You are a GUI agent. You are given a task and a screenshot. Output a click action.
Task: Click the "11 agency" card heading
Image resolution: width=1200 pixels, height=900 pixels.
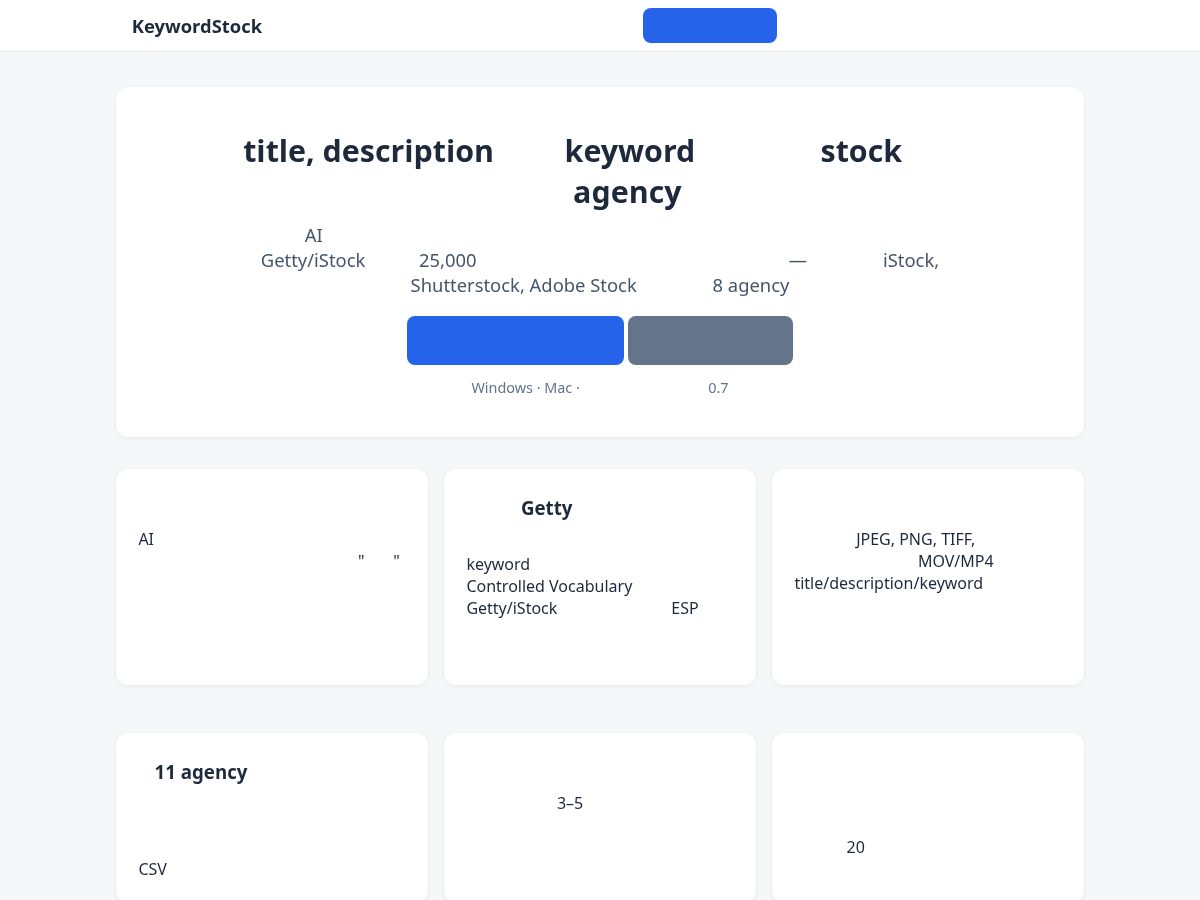pyautogui.click(x=201, y=772)
